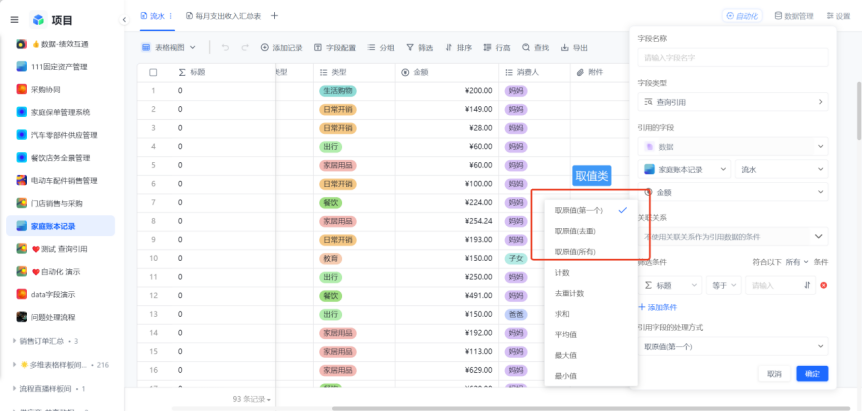
Task: Click the 家庭保单管理系统 icon
Action: (x=21, y=112)
